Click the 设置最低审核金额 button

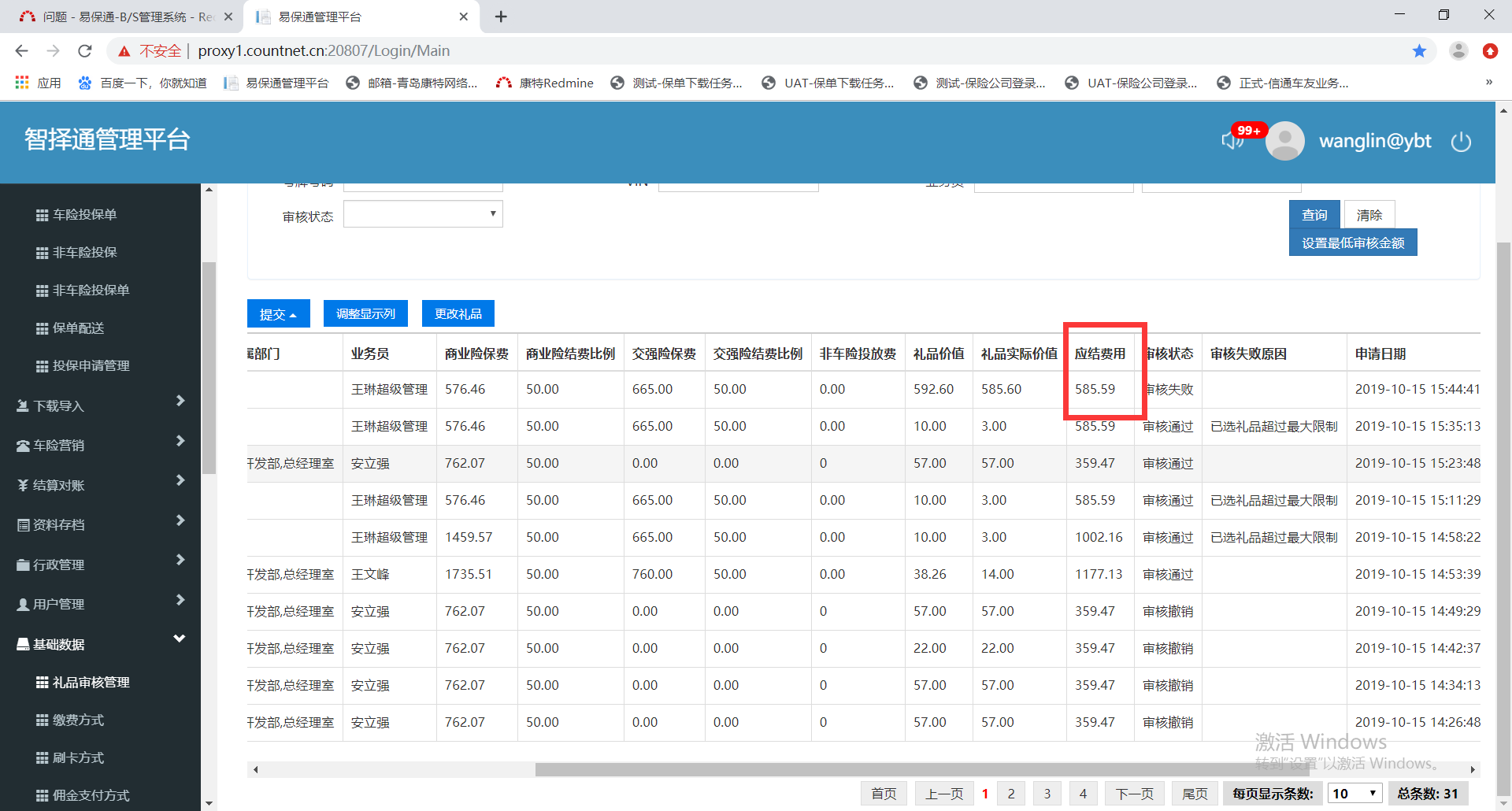[x=1352, y=243]
